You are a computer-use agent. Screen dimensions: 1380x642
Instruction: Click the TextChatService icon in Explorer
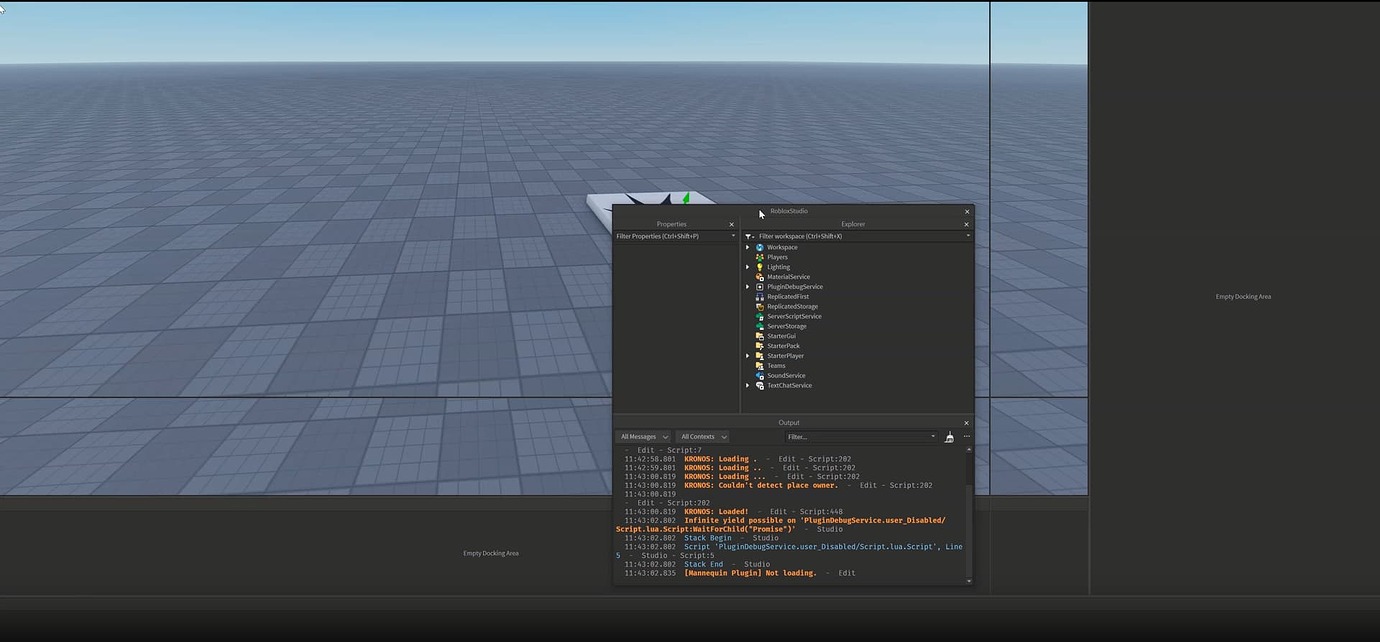(x=760, y=385)
